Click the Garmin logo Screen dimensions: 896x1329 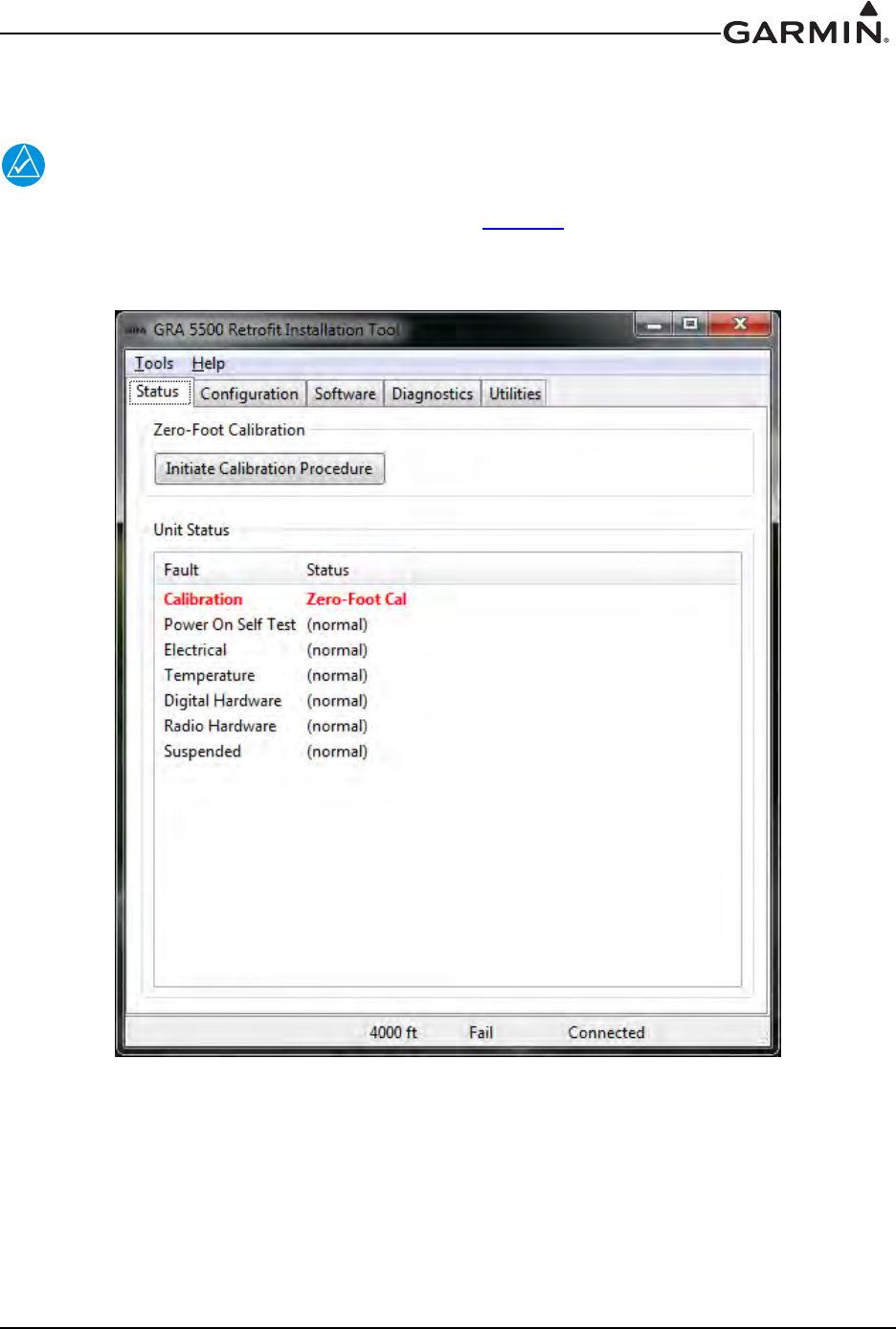point(806,23)
